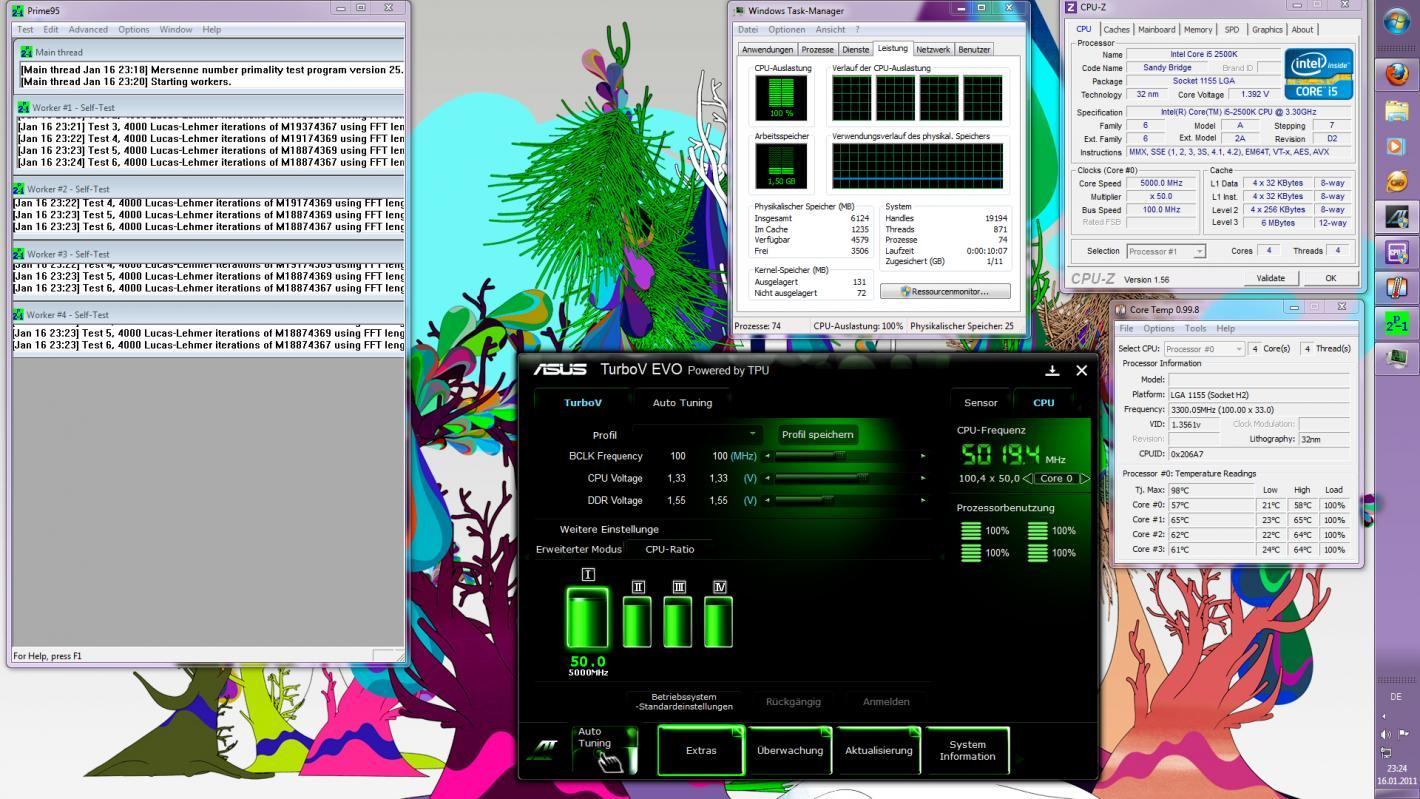Switch to SPD tab in CPU-Z
This screenshot has width=1420, height=799.
(1232, 30)
